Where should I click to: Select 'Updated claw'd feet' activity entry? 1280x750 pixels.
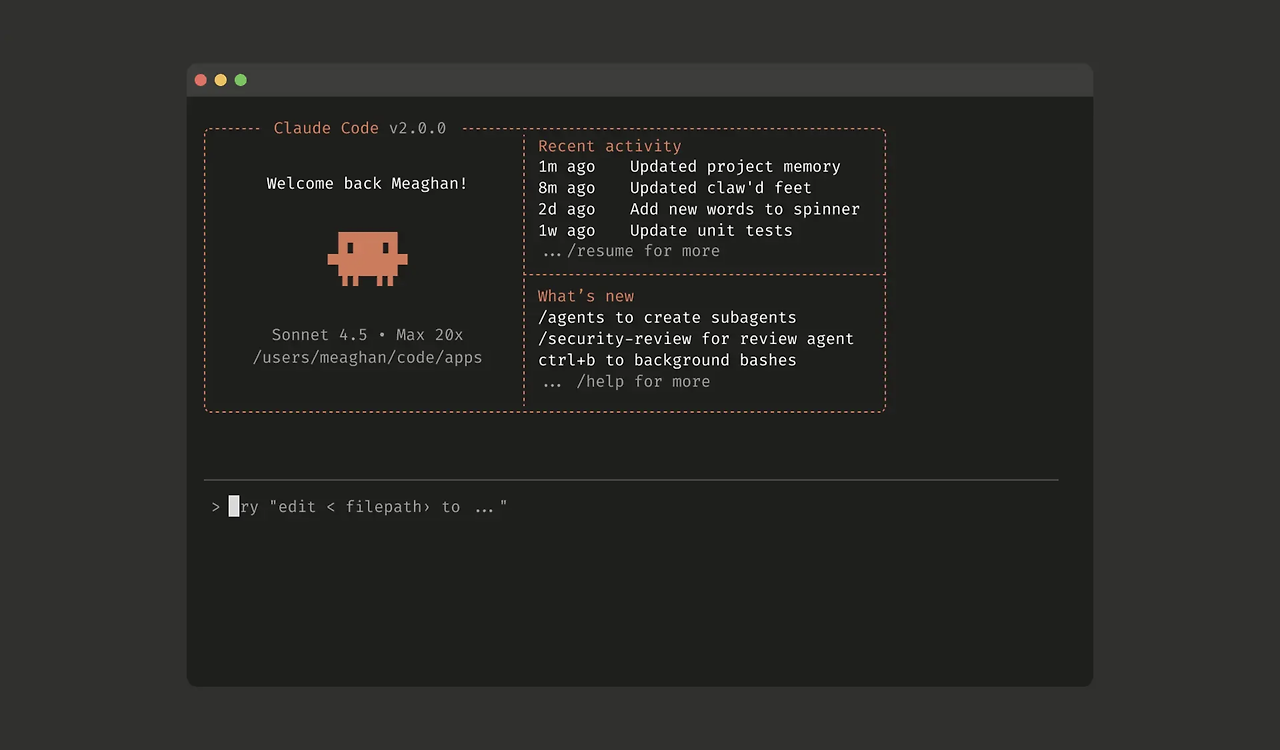coord(675,188)
